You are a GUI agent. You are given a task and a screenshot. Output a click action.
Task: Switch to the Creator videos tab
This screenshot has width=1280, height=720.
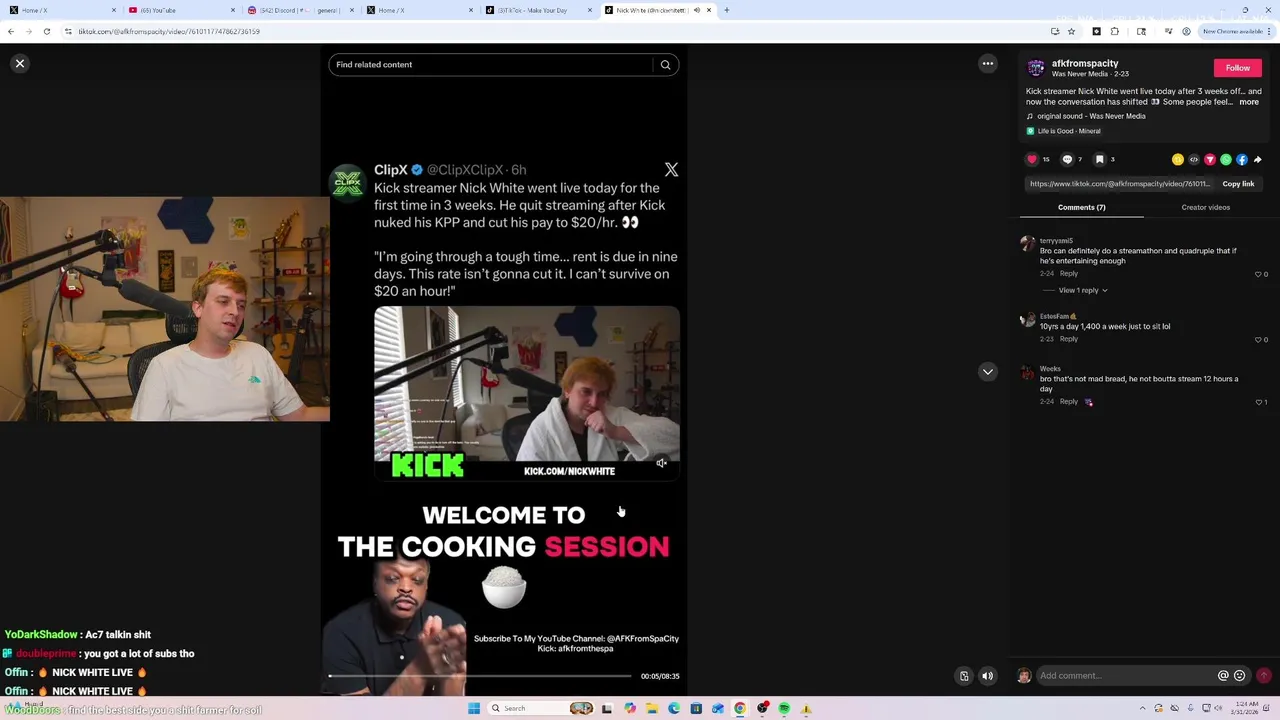pos(1206,207)
